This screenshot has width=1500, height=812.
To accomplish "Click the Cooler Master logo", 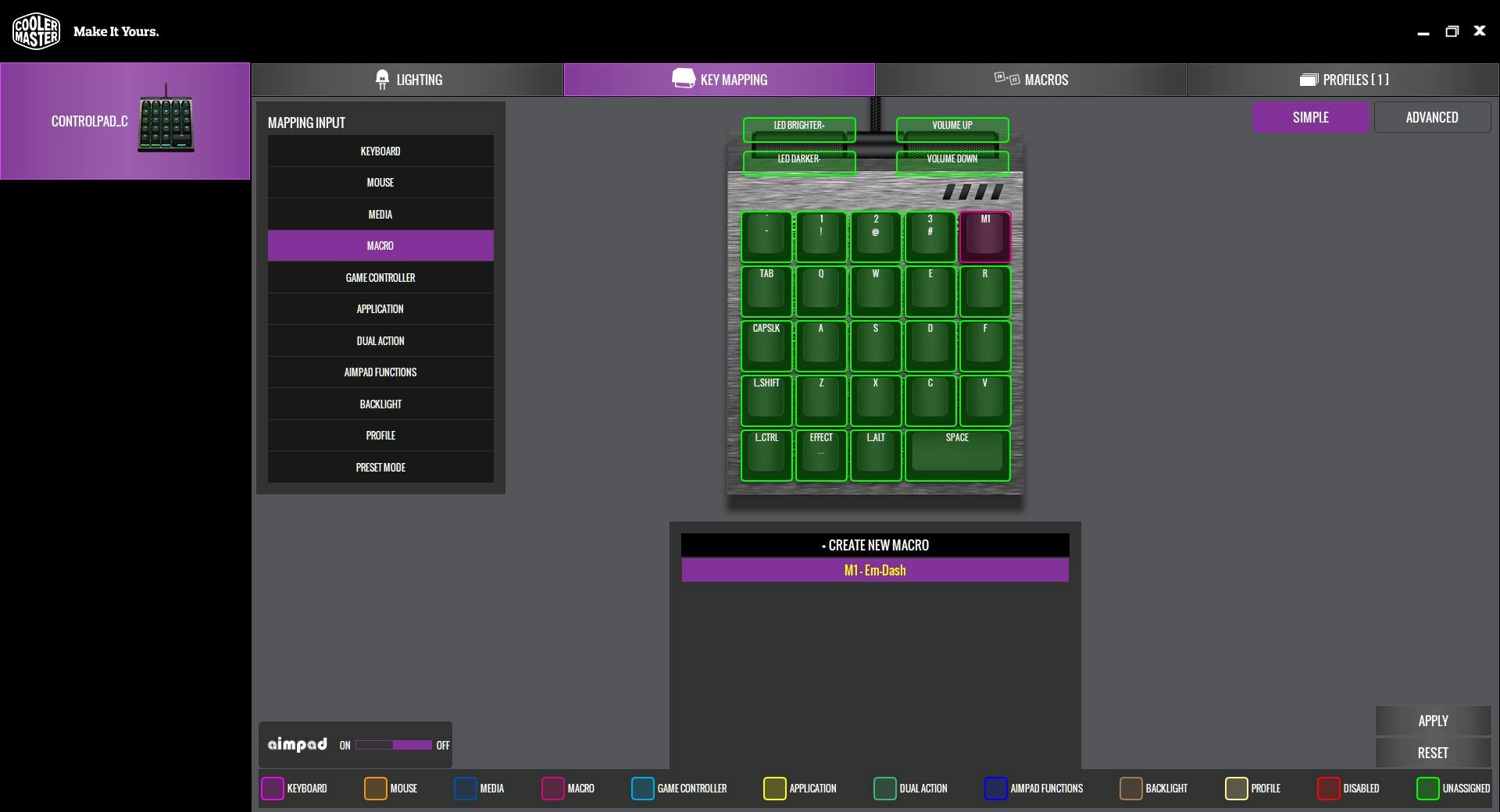I will [x=36, y=30].
